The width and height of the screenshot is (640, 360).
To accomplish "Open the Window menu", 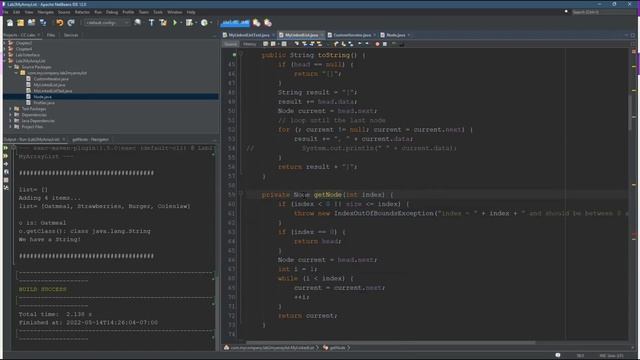I will click(175, 12).
